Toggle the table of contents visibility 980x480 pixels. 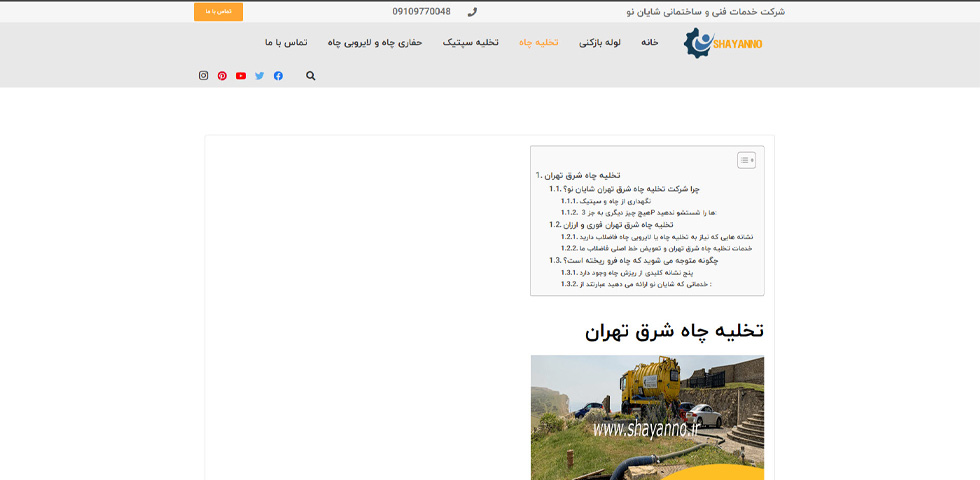(x=746, y=160)
